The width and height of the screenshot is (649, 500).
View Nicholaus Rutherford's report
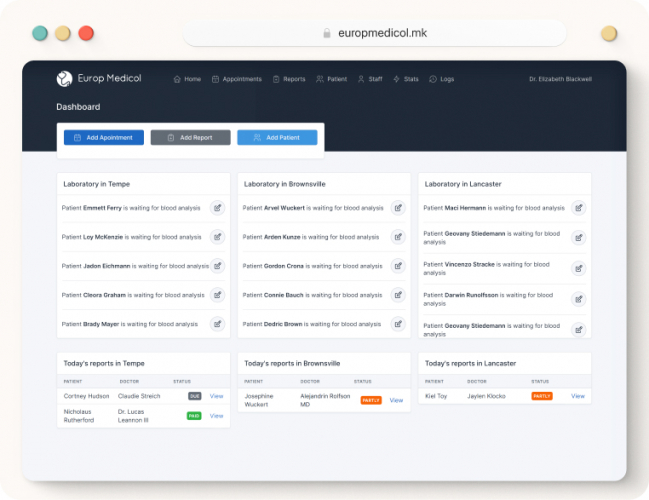[216, 416]
